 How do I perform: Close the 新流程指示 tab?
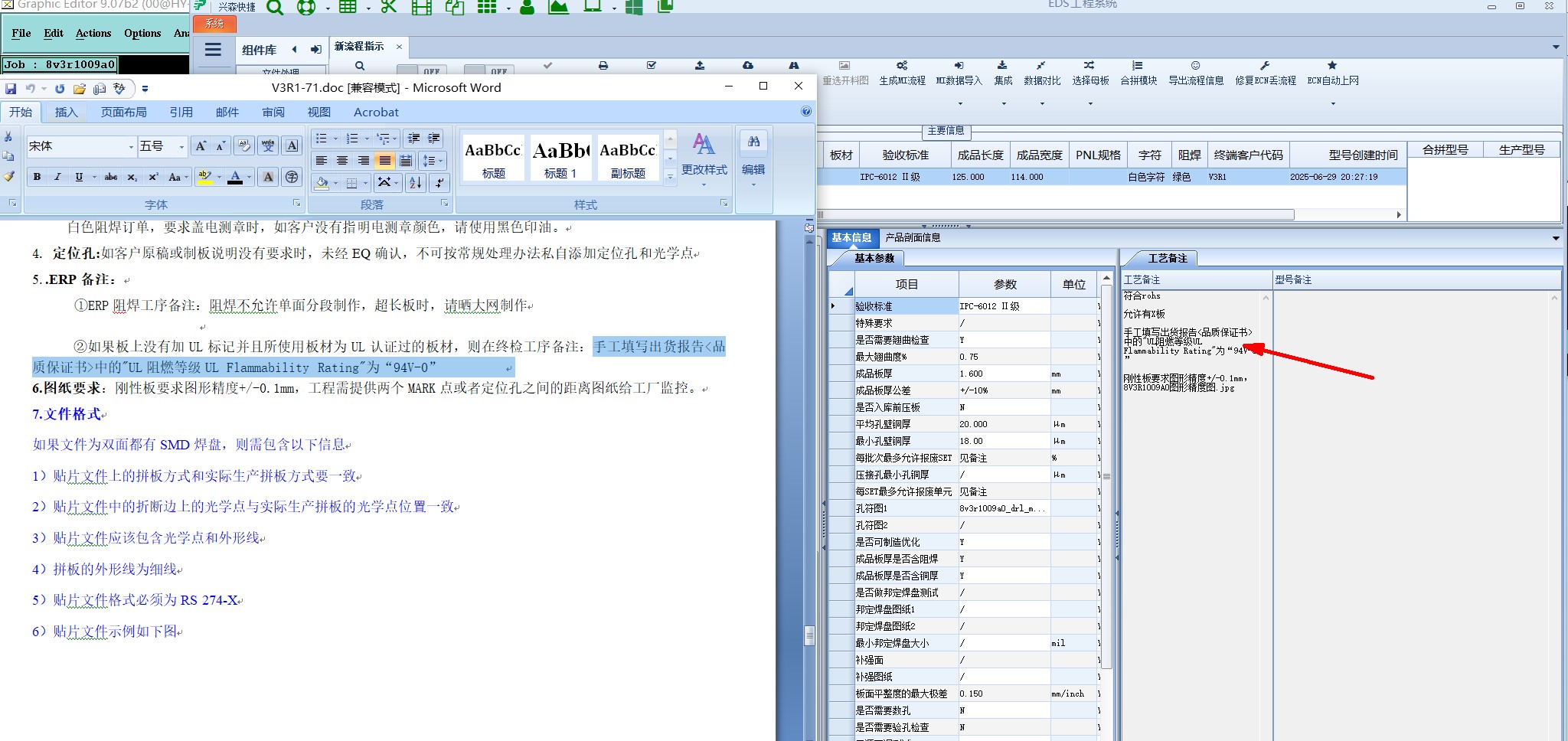399,47
